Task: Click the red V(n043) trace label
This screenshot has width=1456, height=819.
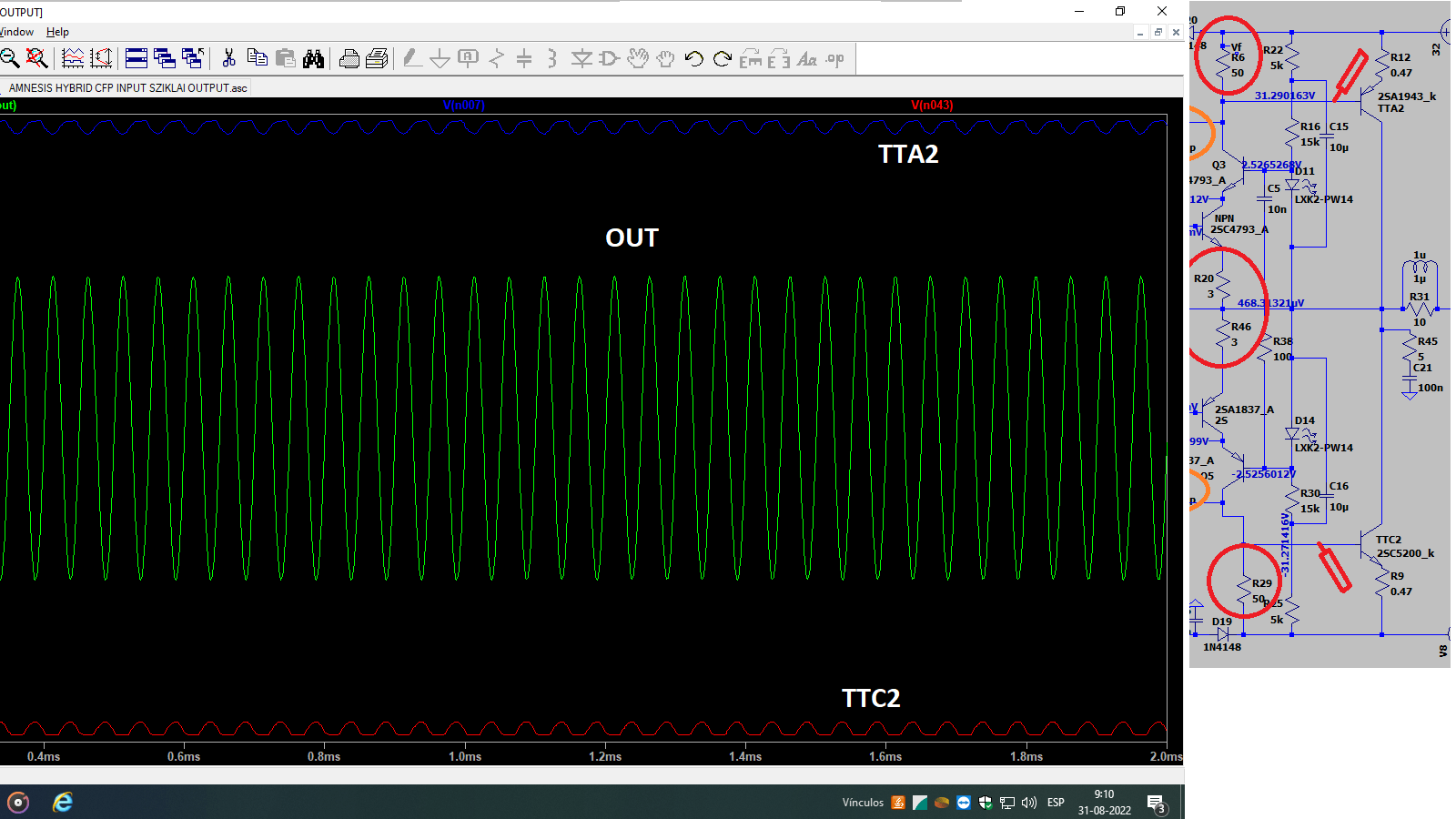Action: [932, 106]
